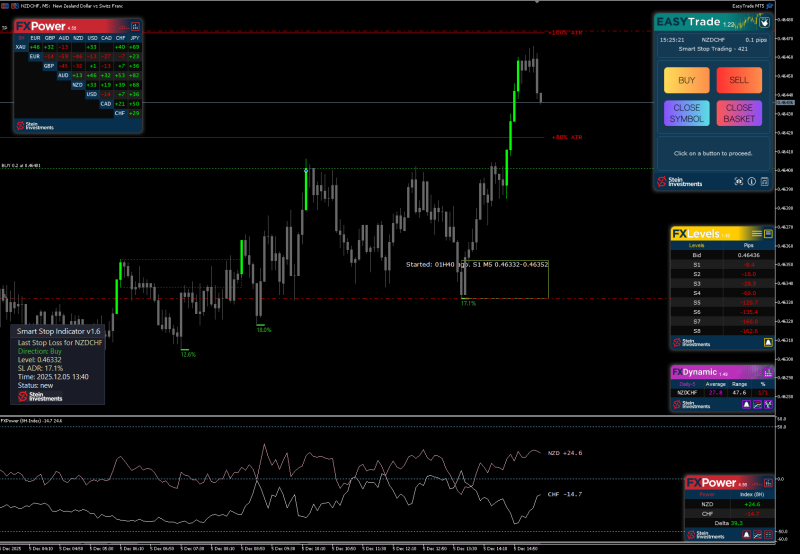The width and height of the screenshot is (800, 554).
Task: Click the BUY 0.2 order line label
Action: (21, 165)
